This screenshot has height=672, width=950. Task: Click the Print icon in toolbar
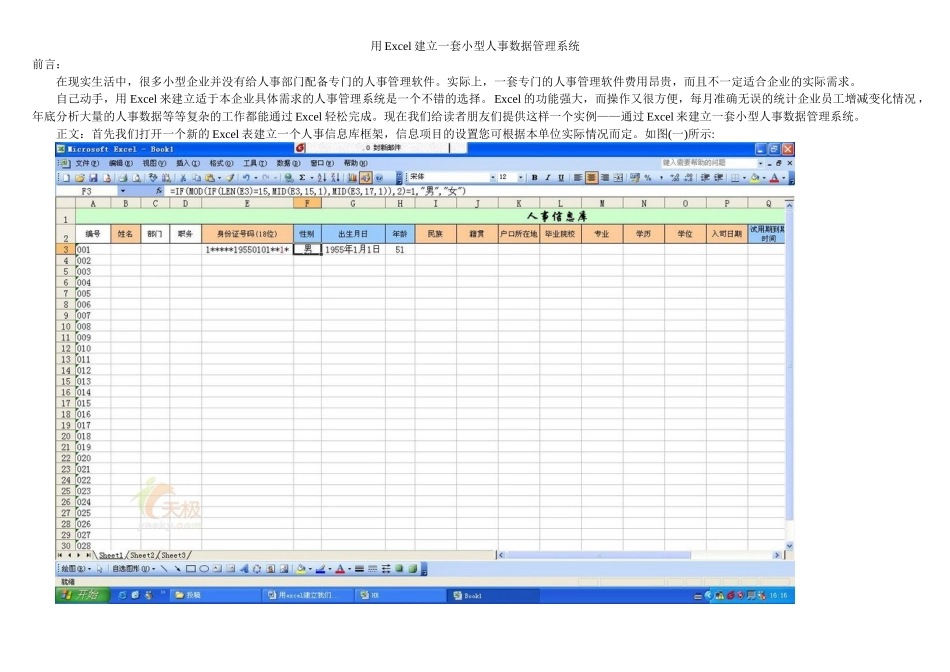click(123, 178)
